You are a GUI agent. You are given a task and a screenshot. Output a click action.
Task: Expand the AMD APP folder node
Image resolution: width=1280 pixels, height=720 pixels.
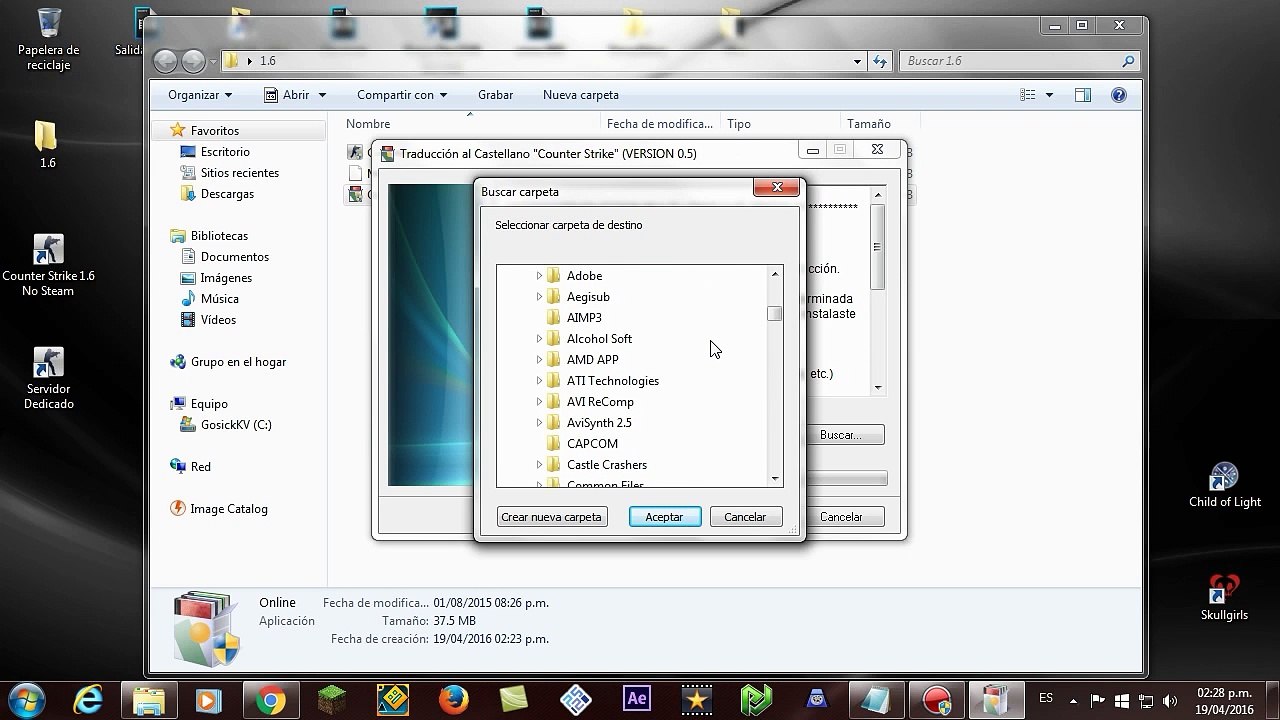[x=539, y=360]
